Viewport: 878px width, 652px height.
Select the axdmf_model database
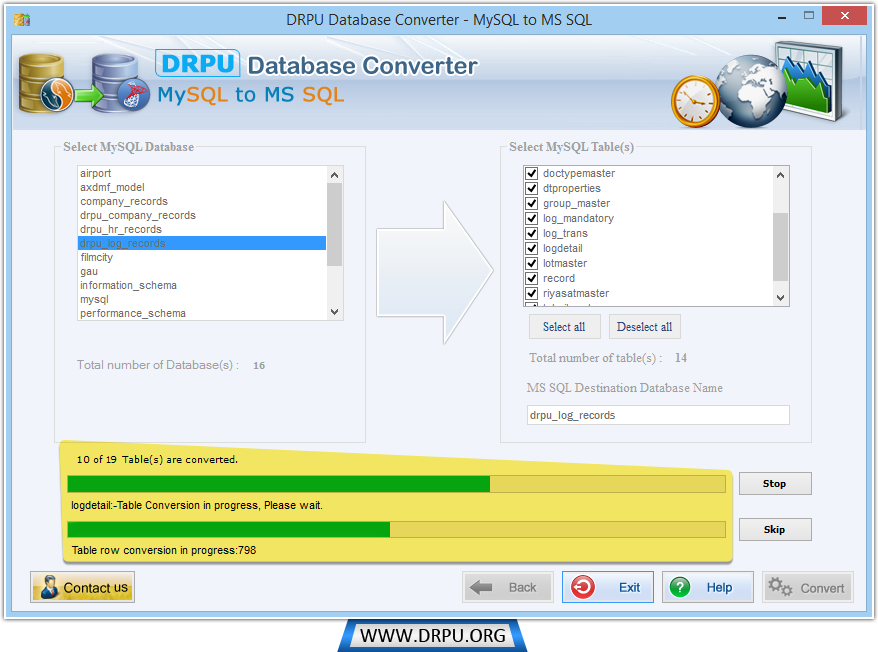(202, 188)
